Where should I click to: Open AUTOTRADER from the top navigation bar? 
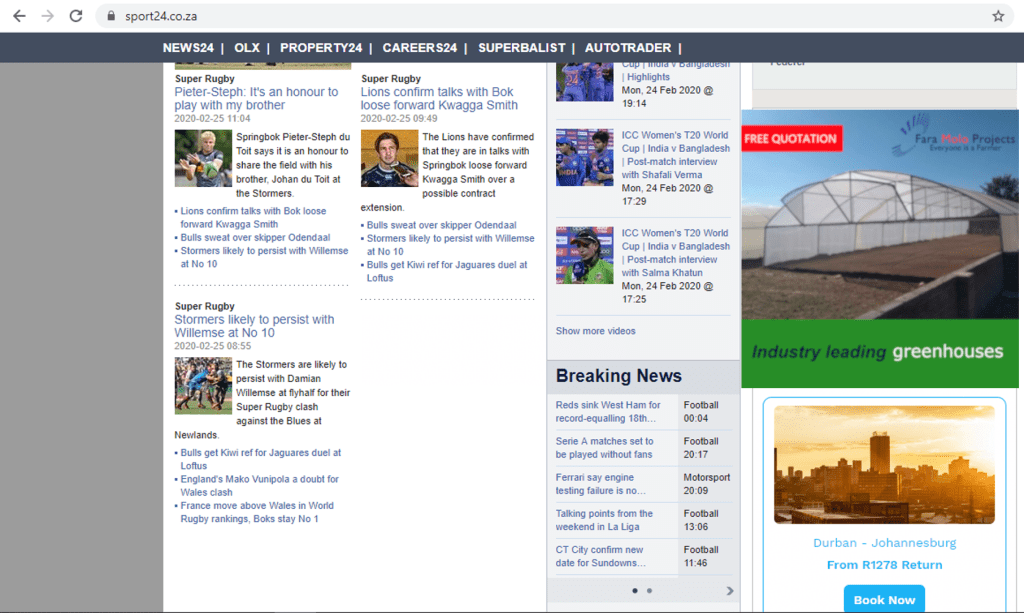[626, 48]
